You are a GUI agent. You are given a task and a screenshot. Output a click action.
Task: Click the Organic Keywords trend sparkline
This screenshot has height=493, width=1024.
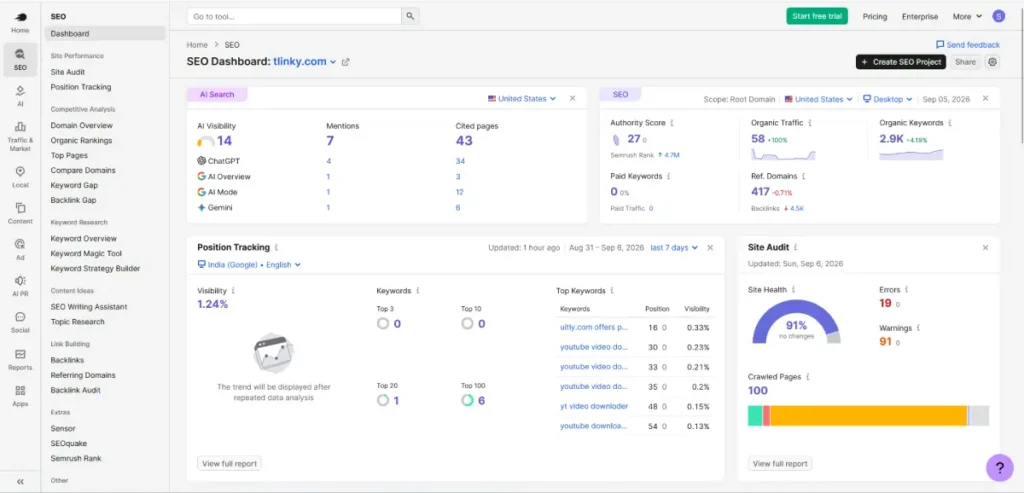coord(911,154)
